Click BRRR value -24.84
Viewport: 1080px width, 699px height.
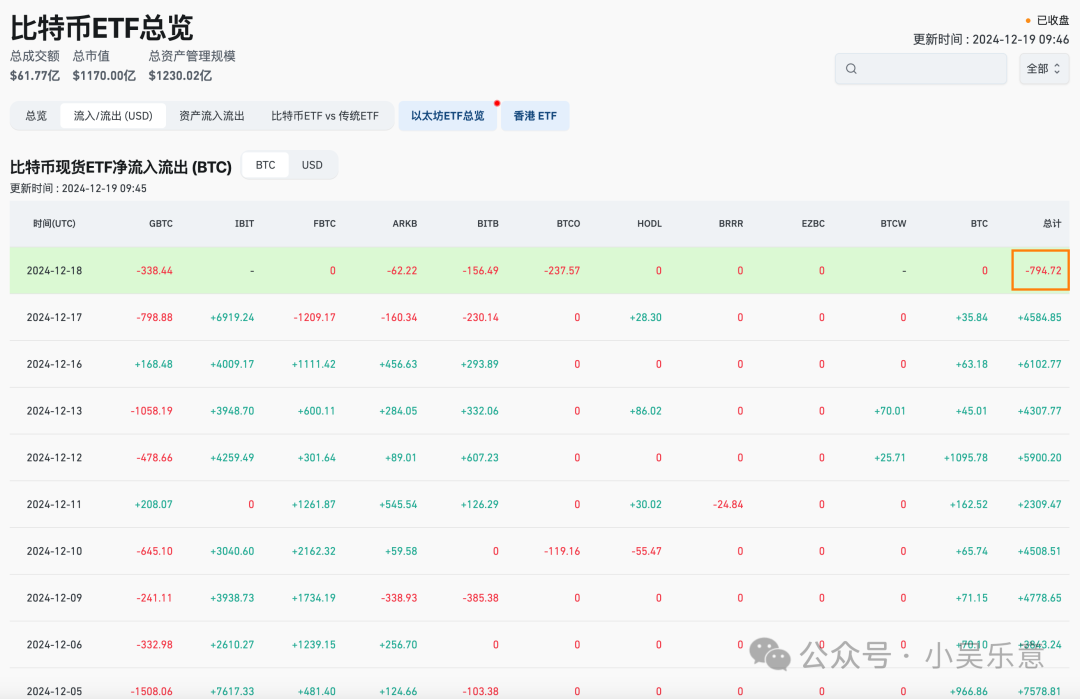tap(728, 505)
